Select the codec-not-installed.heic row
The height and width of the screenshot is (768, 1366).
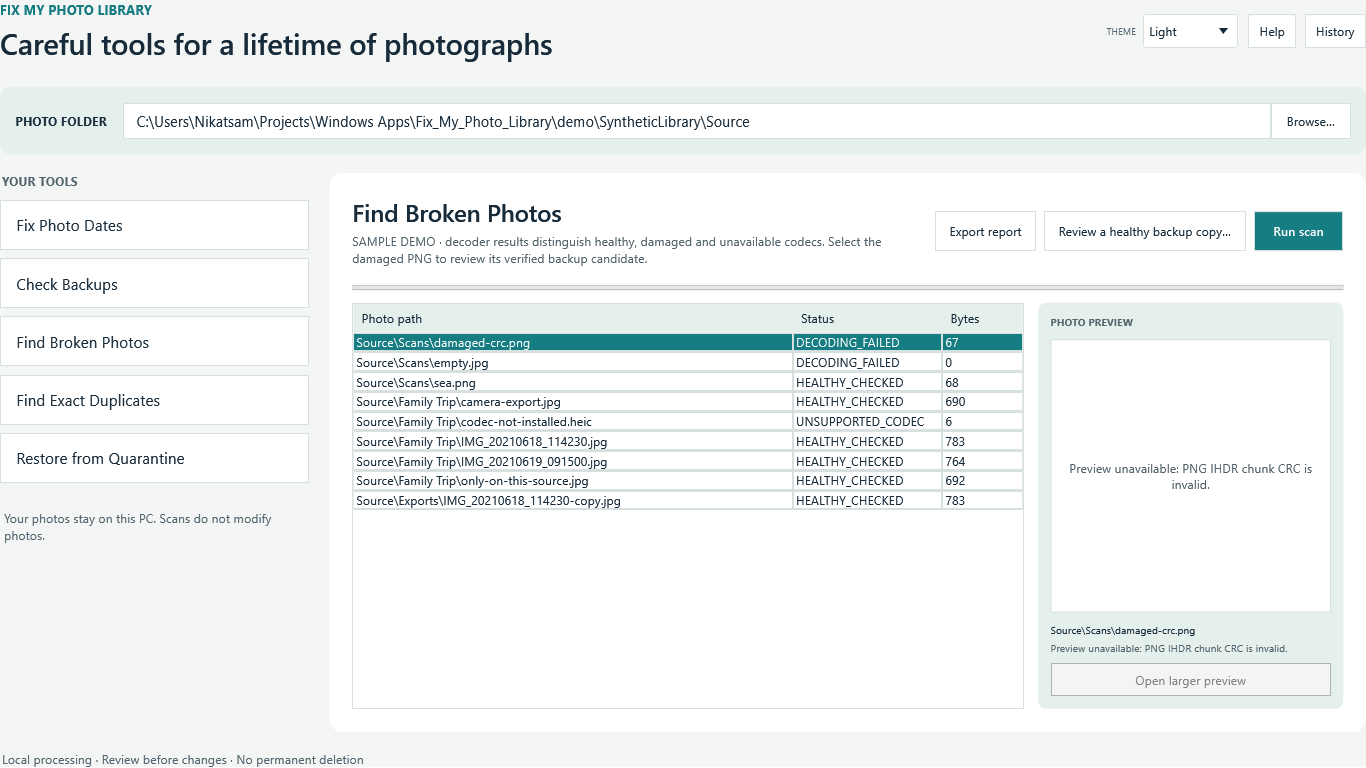coord(688,422)
